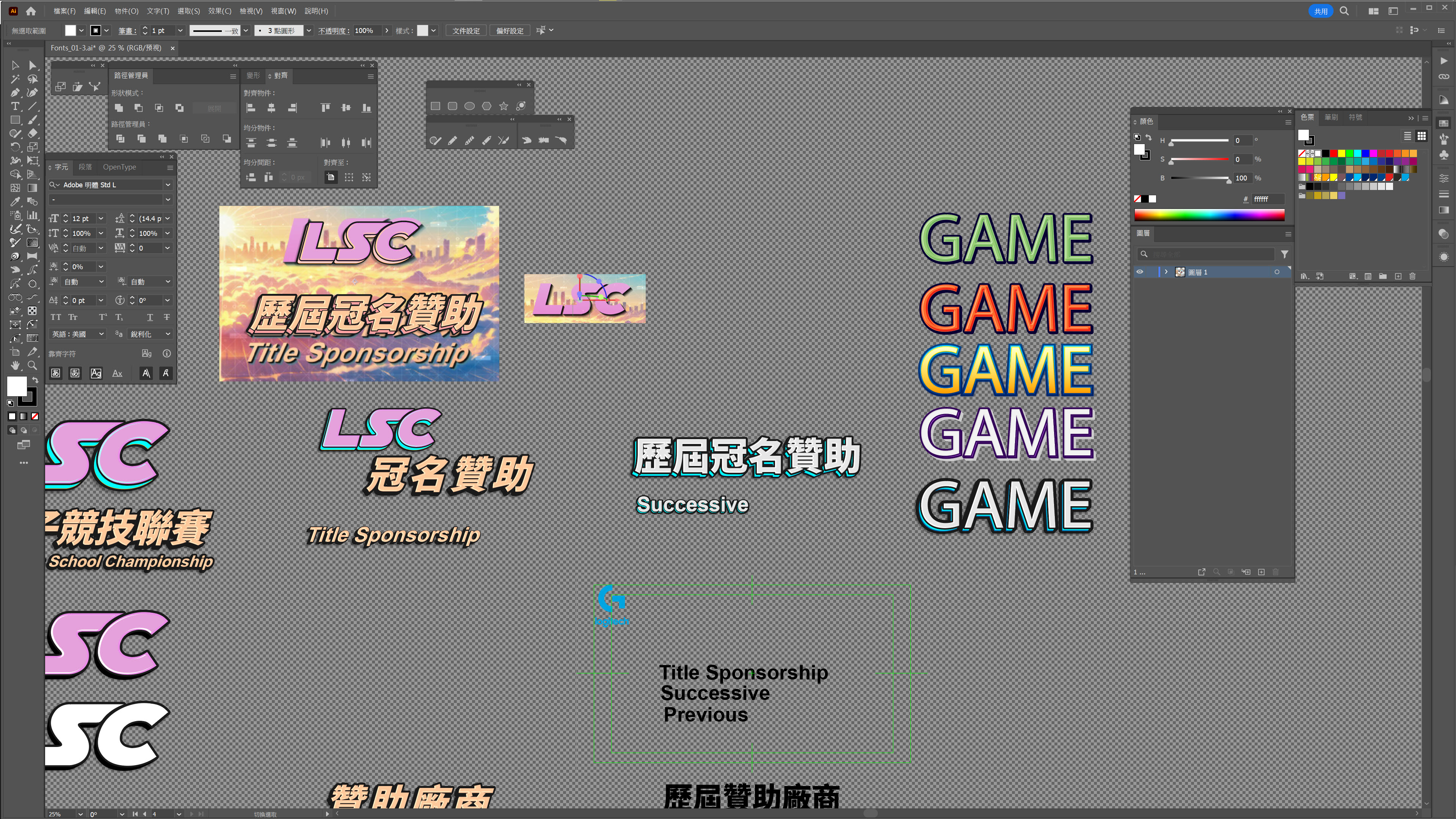Click the 偏好設定 button
1456x819 pixels.
pos(510,30)
